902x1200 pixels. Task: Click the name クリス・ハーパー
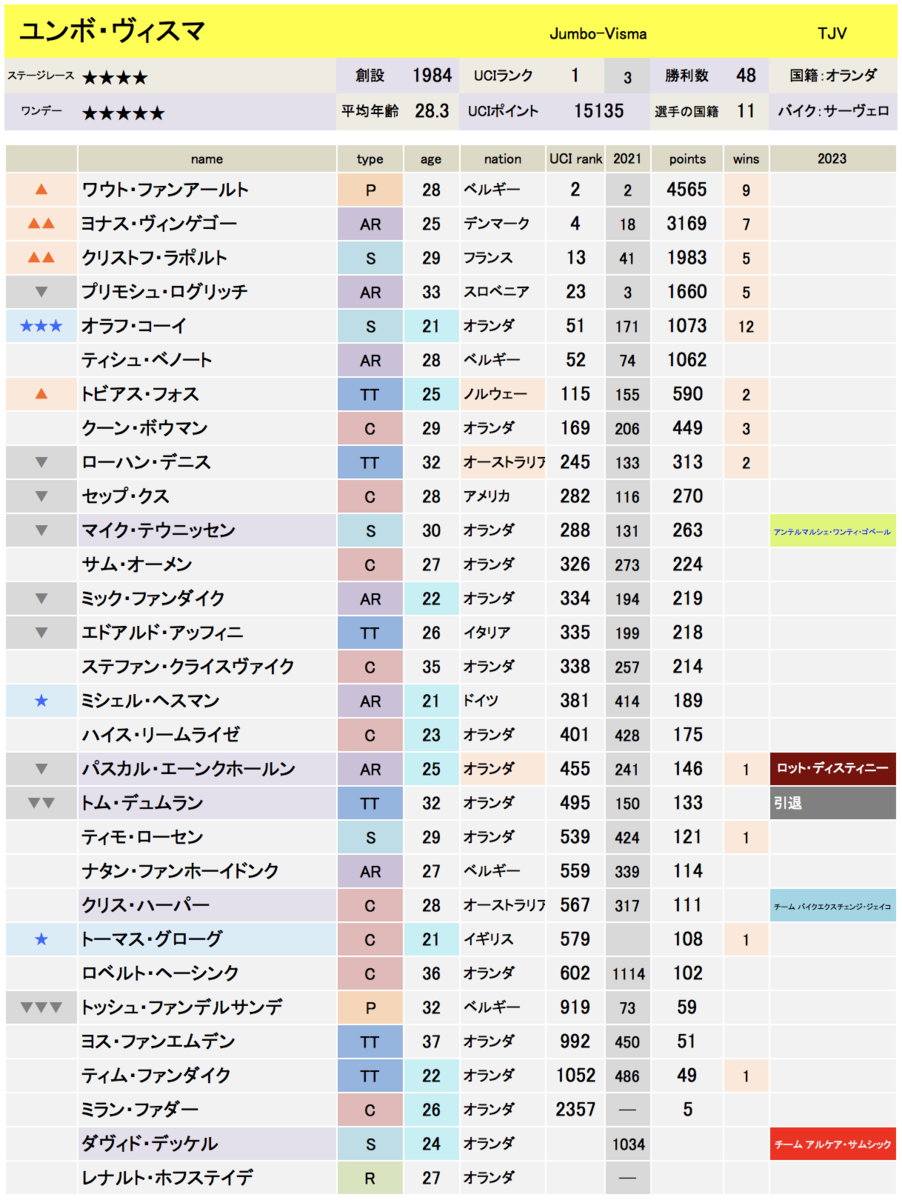click(146, 905)
